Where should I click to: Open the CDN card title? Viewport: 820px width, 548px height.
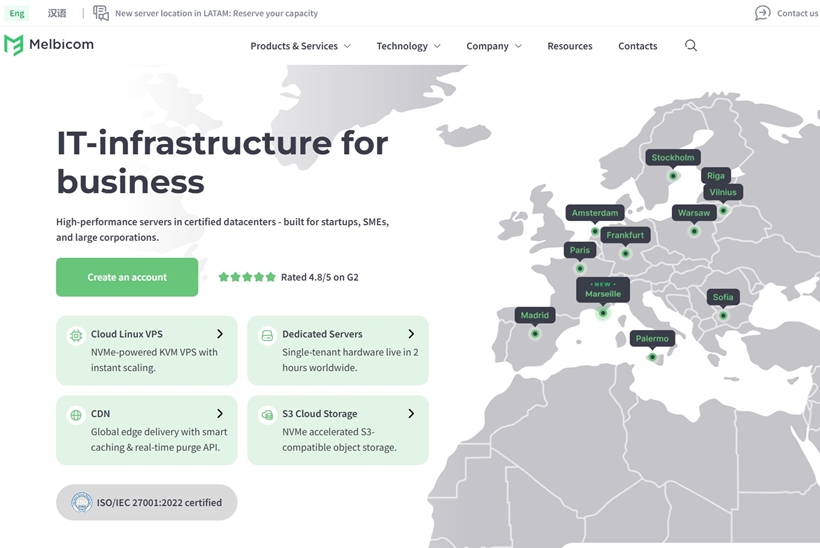[100, 414]
